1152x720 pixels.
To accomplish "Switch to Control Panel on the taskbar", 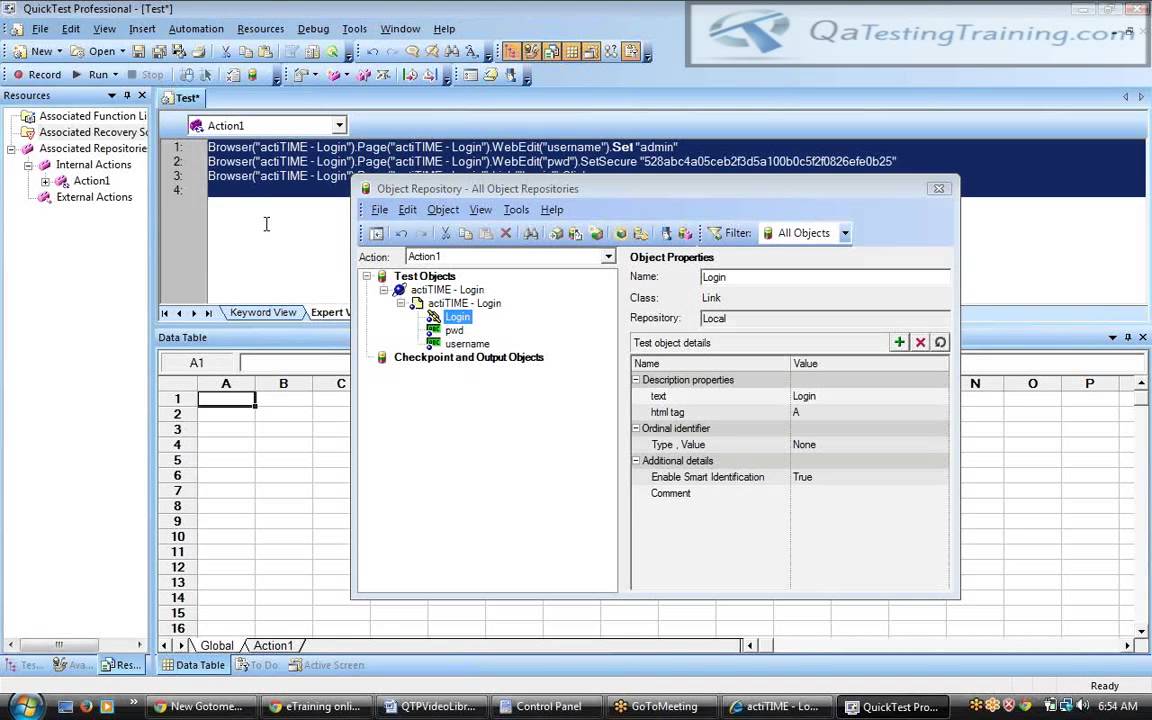I will click(x=547, y=706).
